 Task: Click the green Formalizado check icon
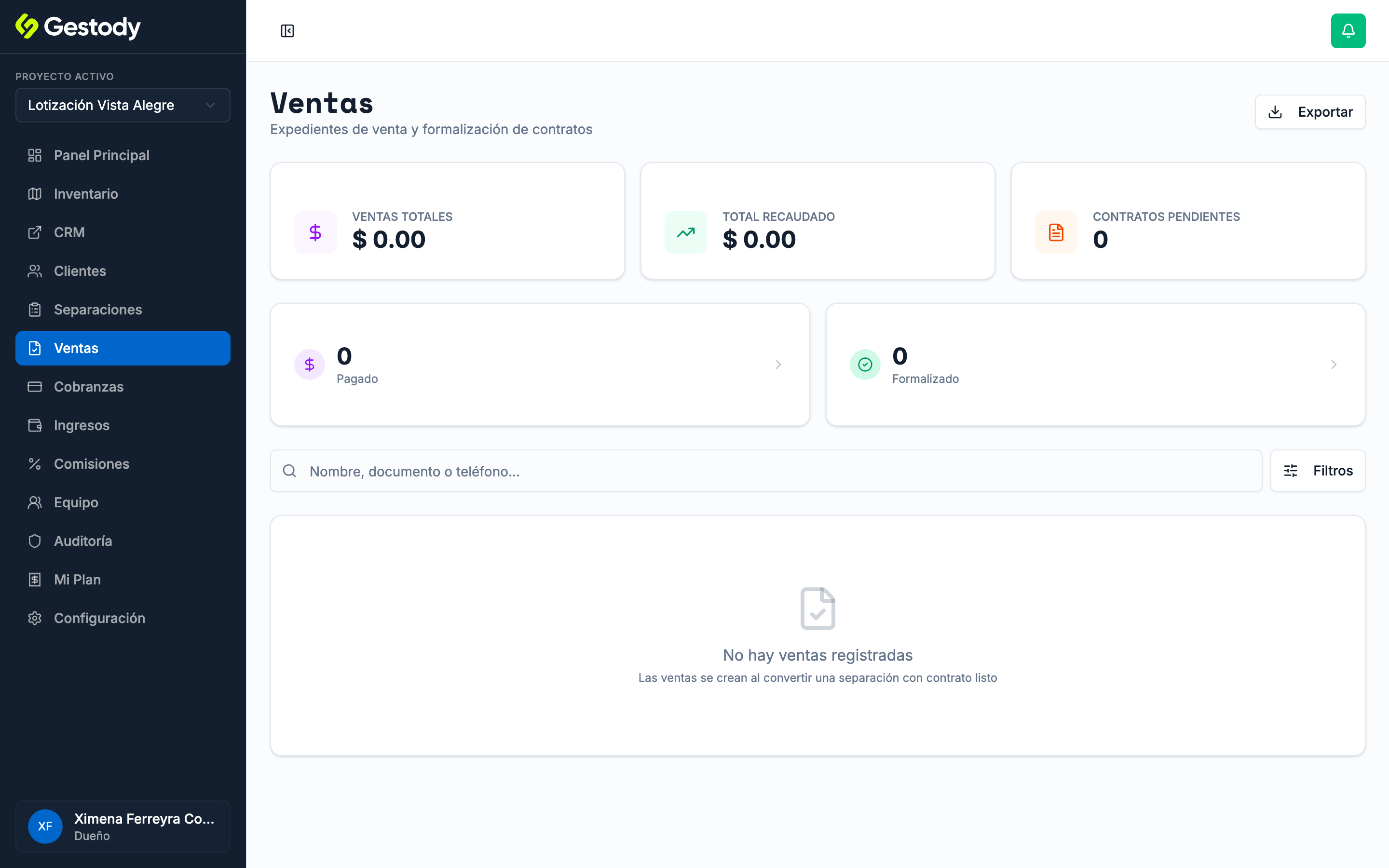tap(865, 365)
